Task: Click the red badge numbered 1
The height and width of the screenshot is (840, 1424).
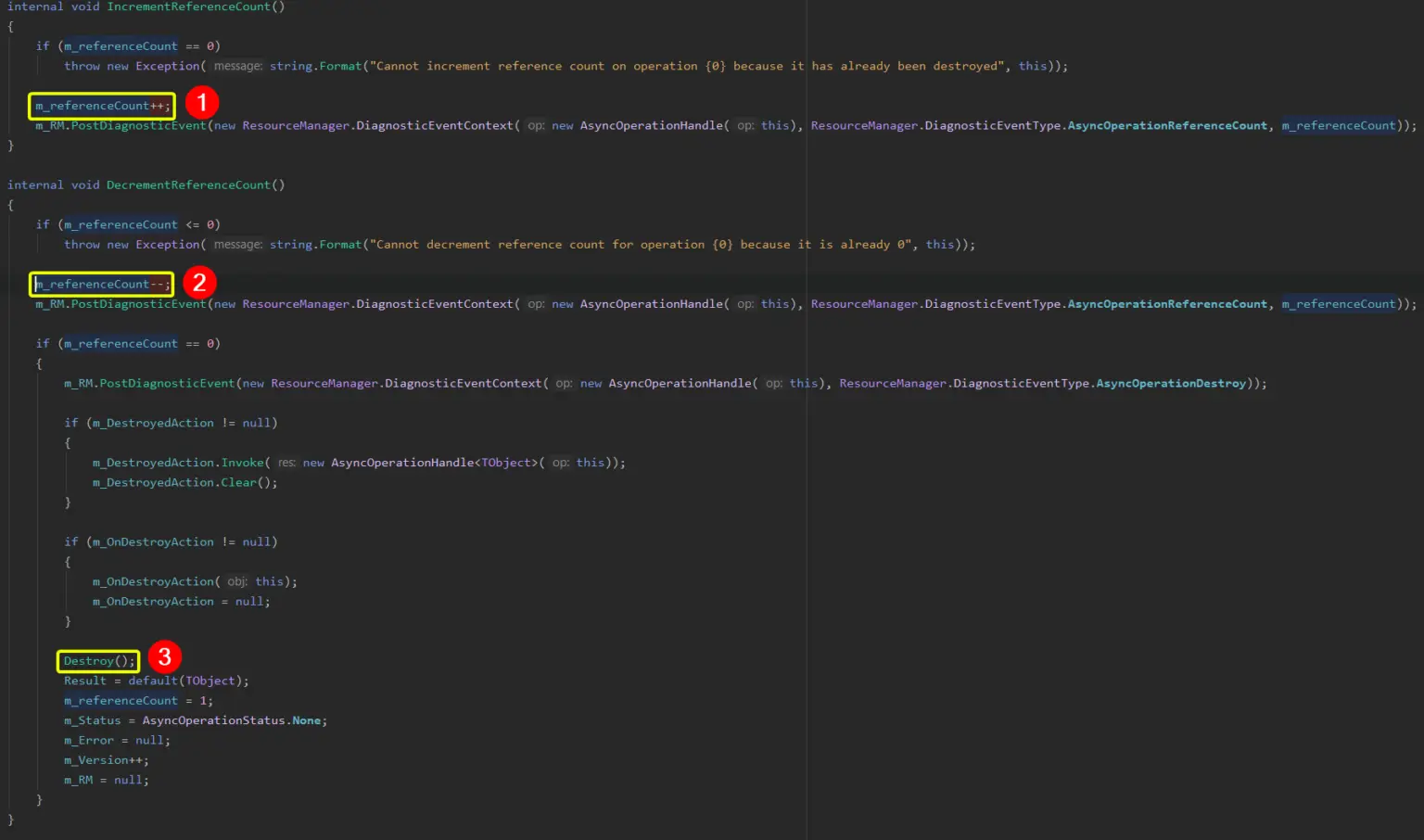Action: (x=202, y=104)
